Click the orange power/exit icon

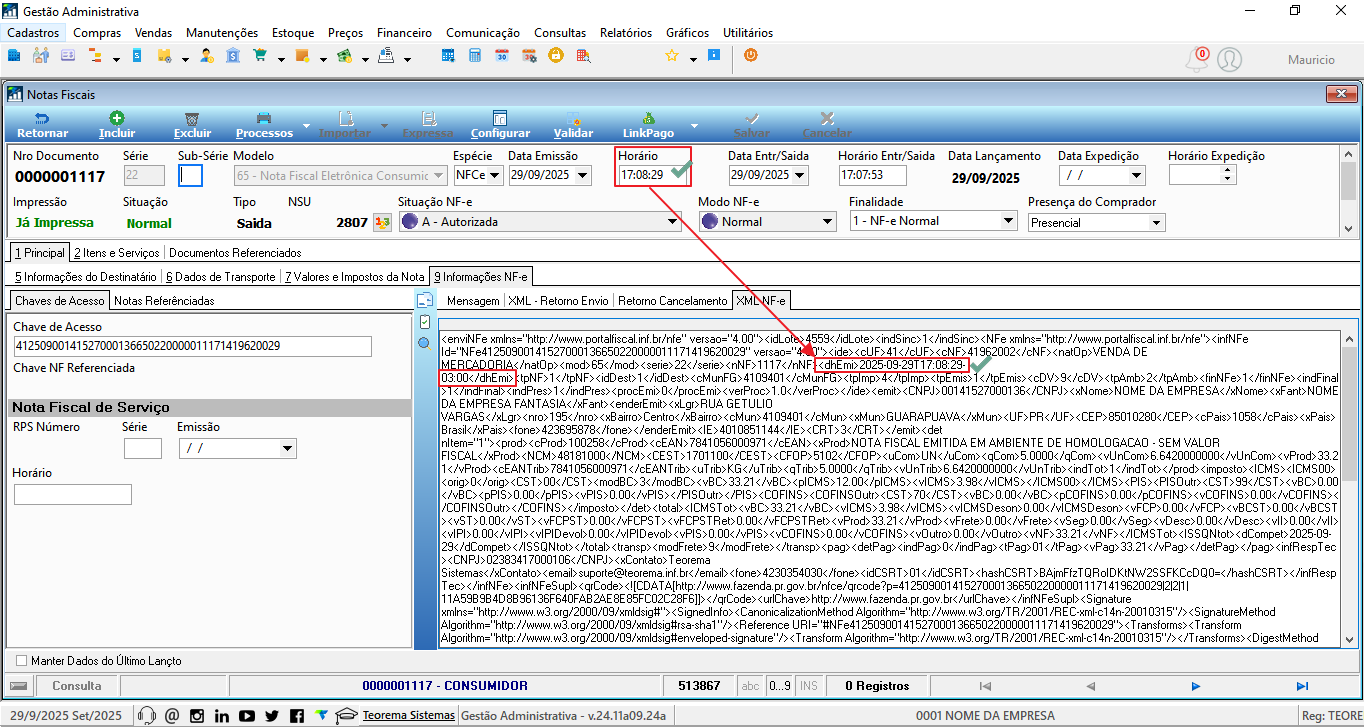751,55
